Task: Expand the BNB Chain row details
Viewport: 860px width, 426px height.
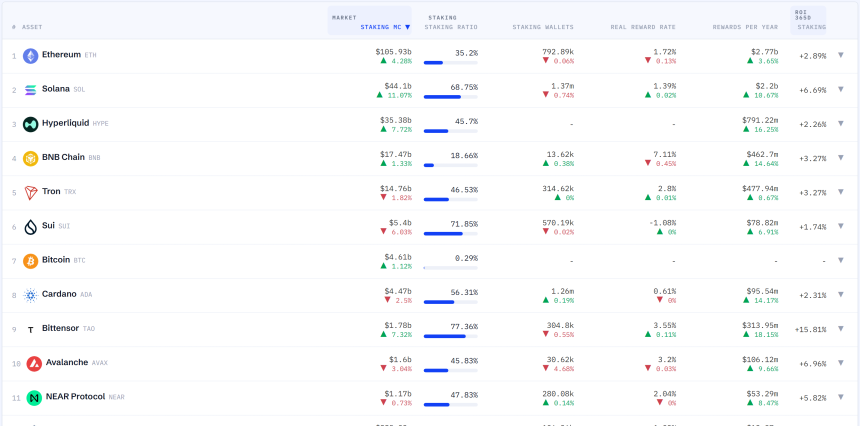Action: (x=841, y=157)
